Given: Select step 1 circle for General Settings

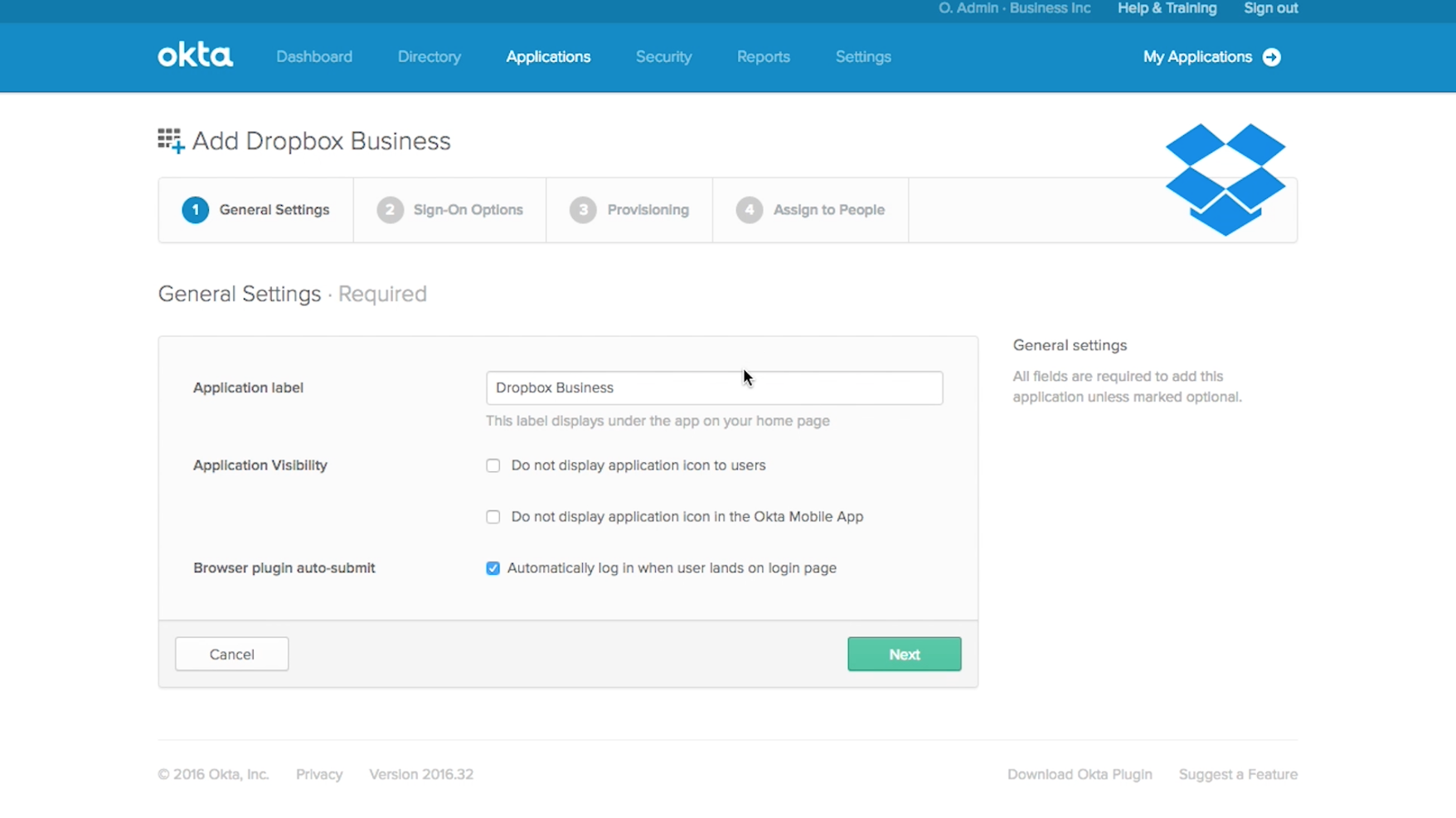Looking at the screenshot, I should [196, 210].
